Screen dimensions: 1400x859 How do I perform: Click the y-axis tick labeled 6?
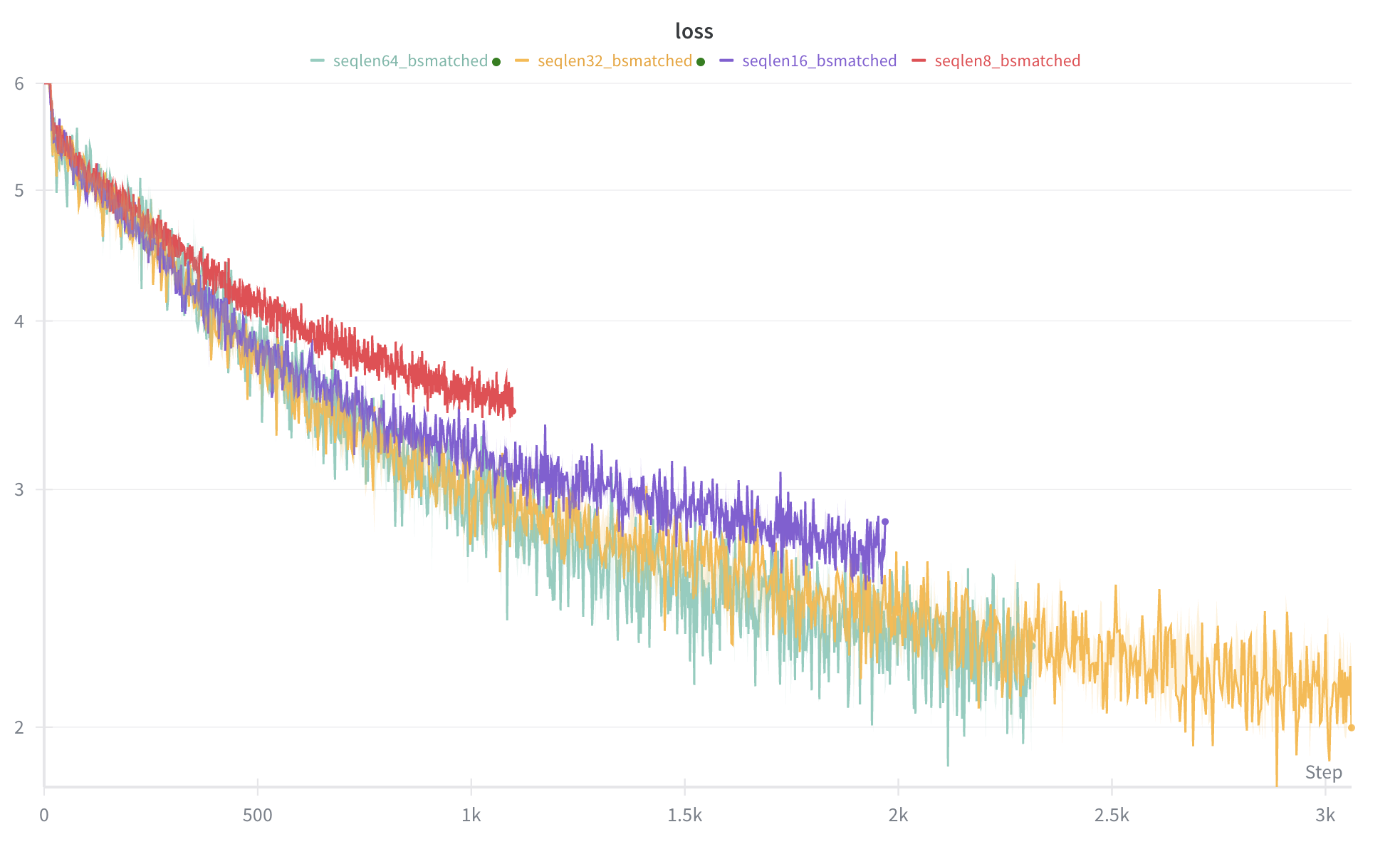pos(19,84)
